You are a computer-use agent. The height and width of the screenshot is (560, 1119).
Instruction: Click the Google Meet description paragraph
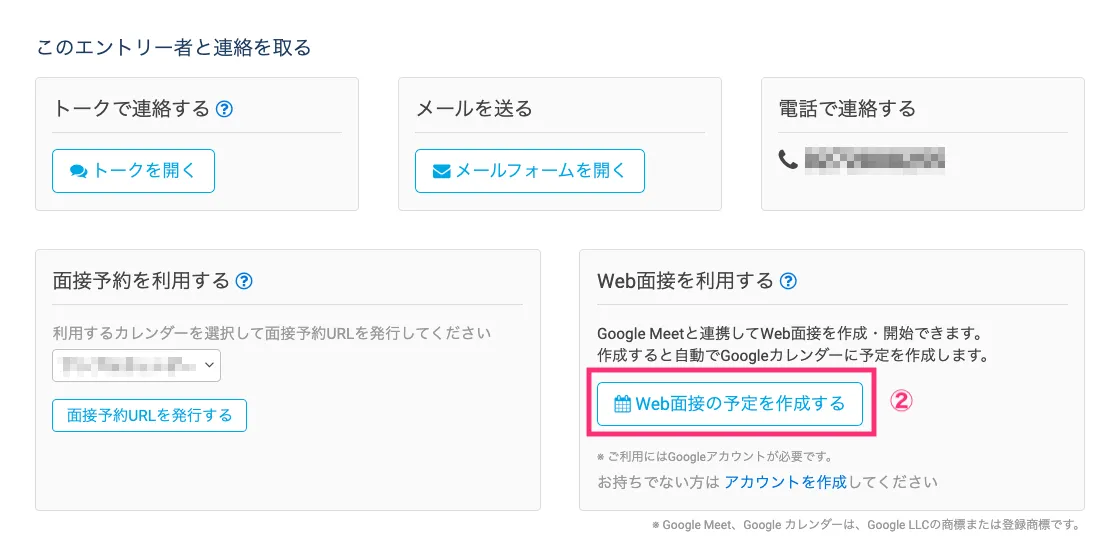tap(785, 344)
